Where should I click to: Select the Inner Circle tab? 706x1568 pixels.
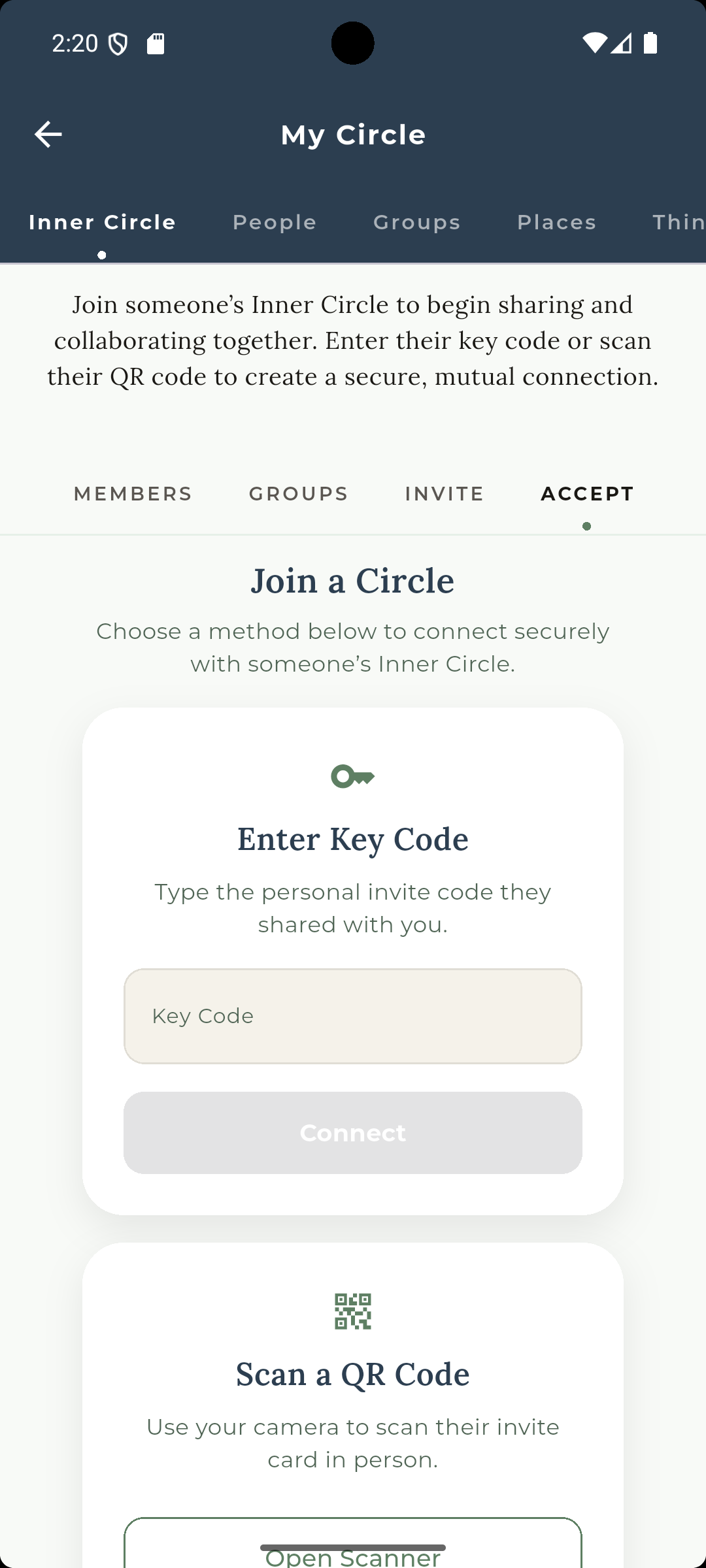coord(102,222)
